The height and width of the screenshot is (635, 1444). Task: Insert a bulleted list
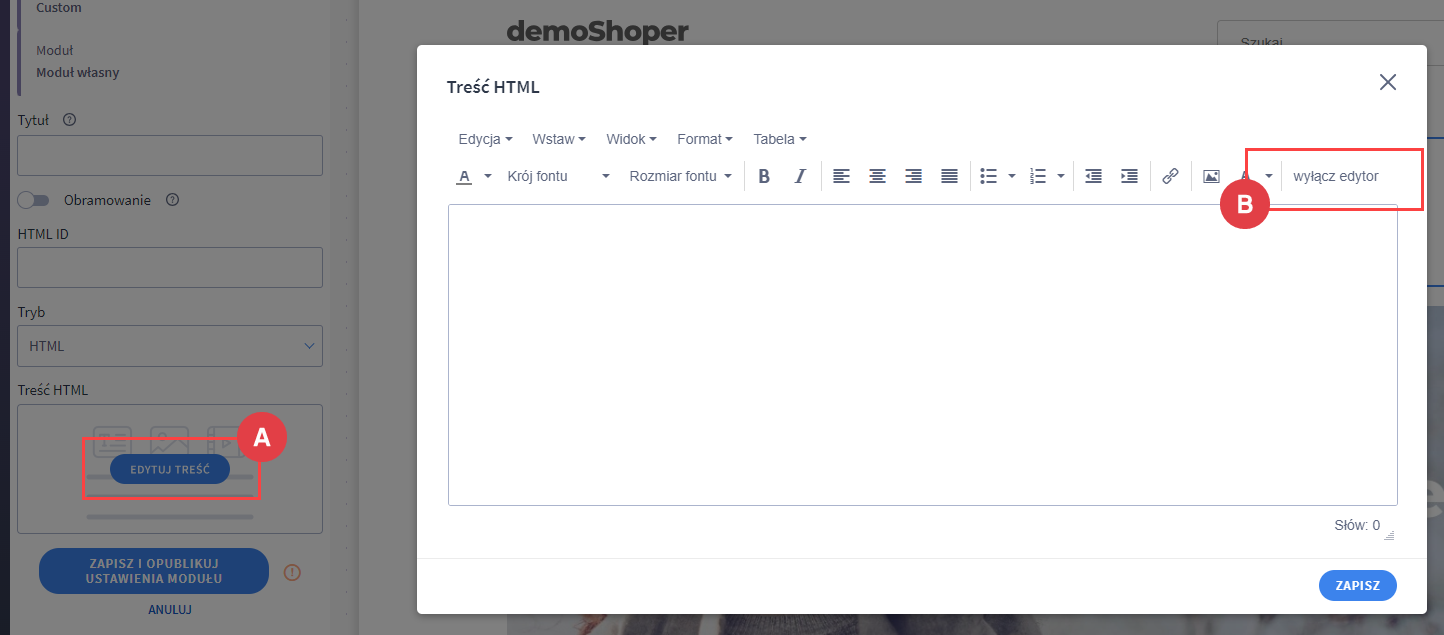pos(989,176)
